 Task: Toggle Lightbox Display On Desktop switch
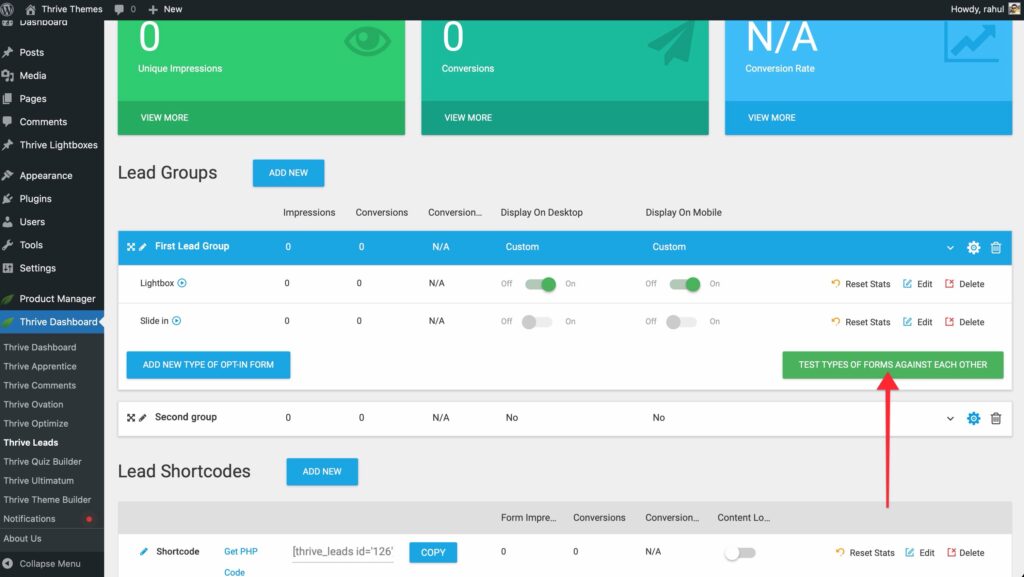click(x=540, y=284)
